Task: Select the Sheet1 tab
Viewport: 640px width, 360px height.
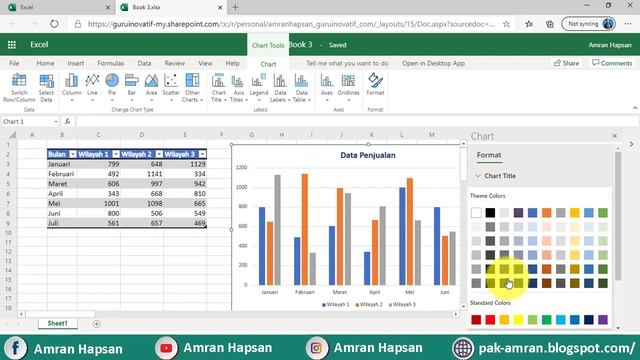Action: tap(58, 323)
